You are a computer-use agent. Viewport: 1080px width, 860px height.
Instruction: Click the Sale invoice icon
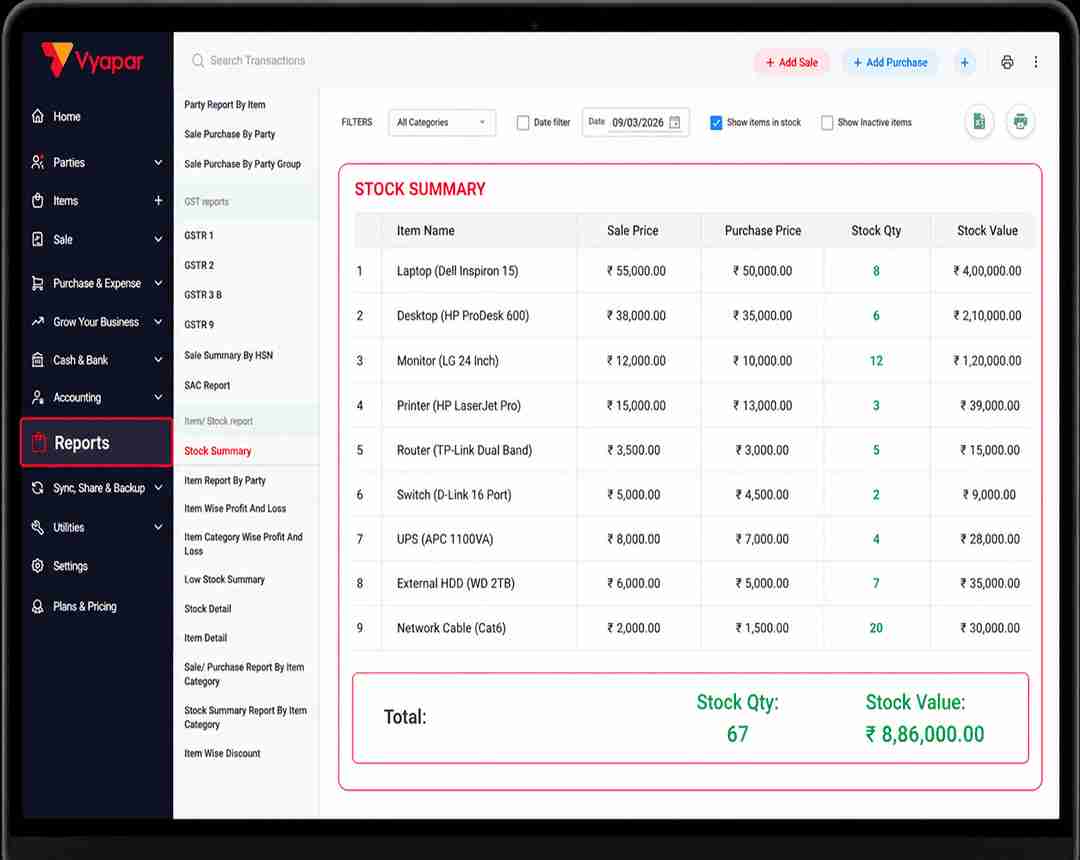pos(38,239)
